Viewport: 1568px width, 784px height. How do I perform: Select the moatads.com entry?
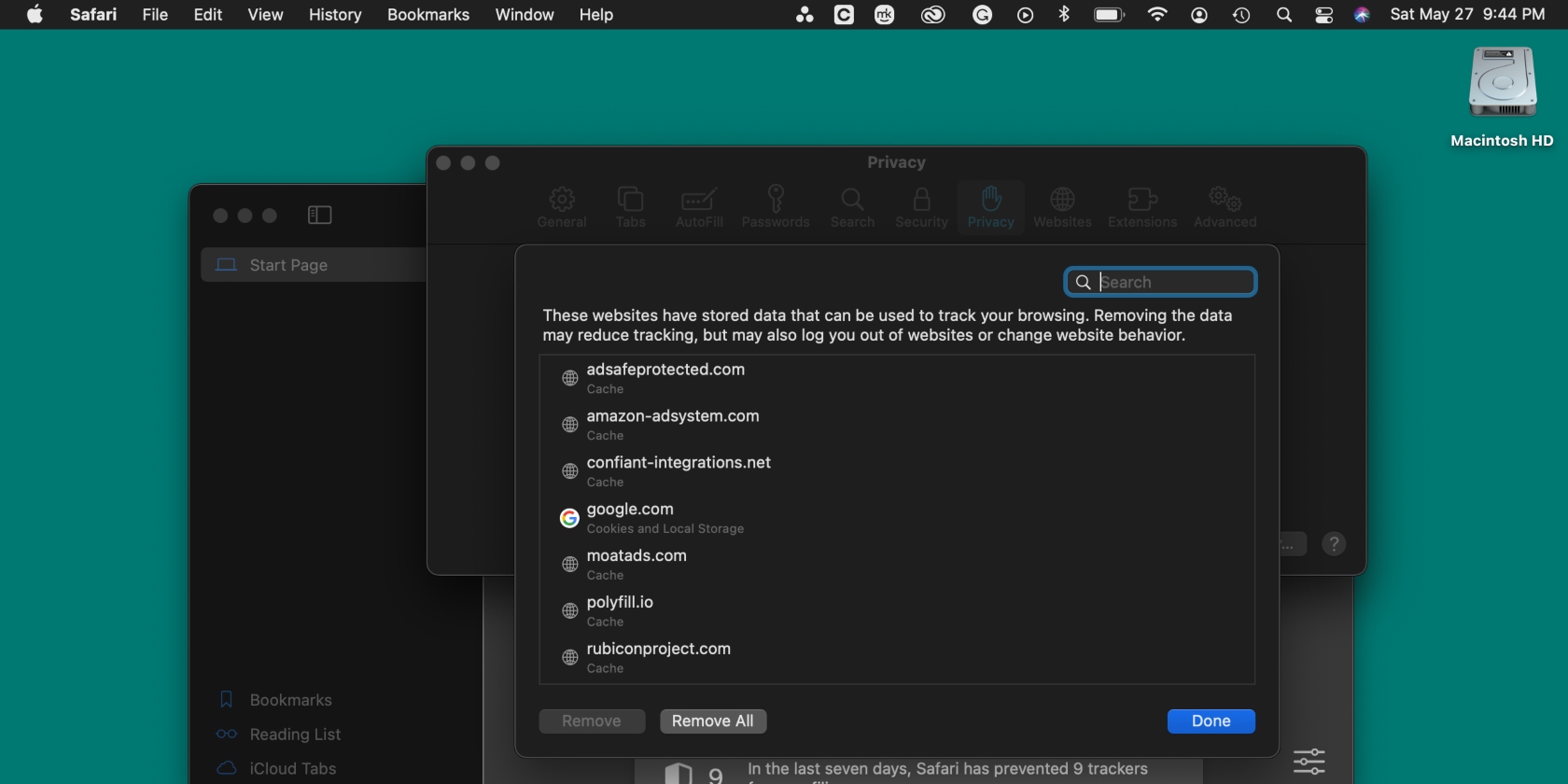897,565
